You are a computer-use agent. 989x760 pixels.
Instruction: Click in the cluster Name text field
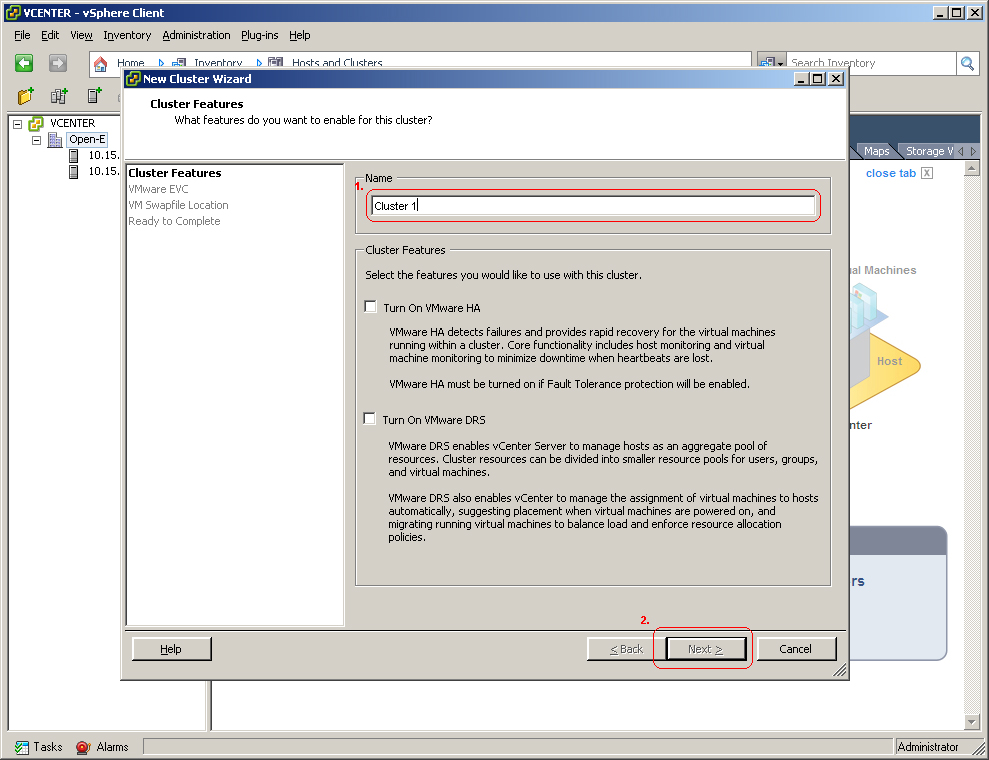(593, 206)
